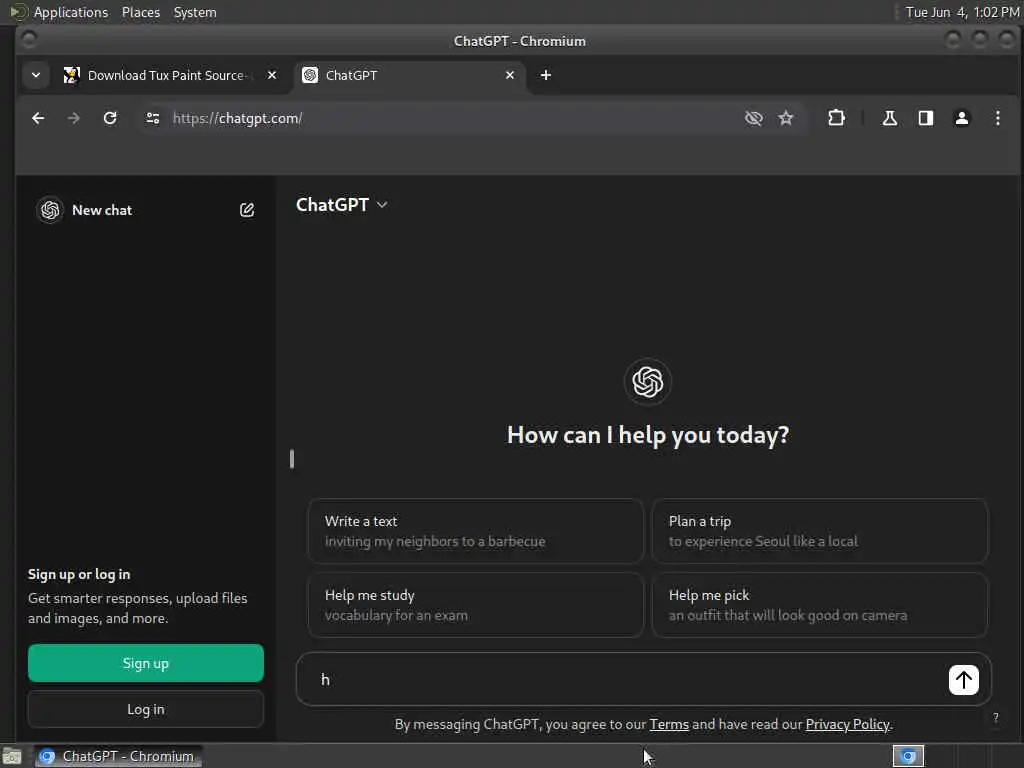
Task: Select the ChatGPT tab
Action: (x=409, y=75)
